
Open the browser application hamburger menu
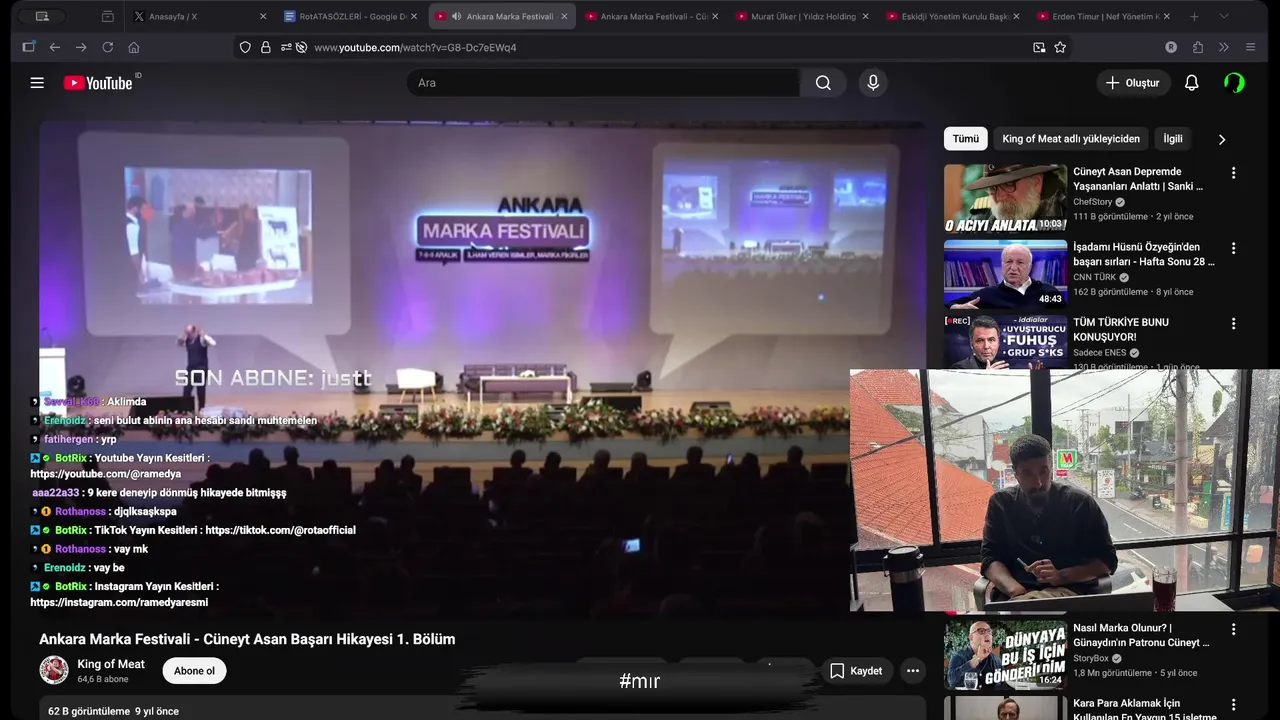click(x=1250, y=47)
